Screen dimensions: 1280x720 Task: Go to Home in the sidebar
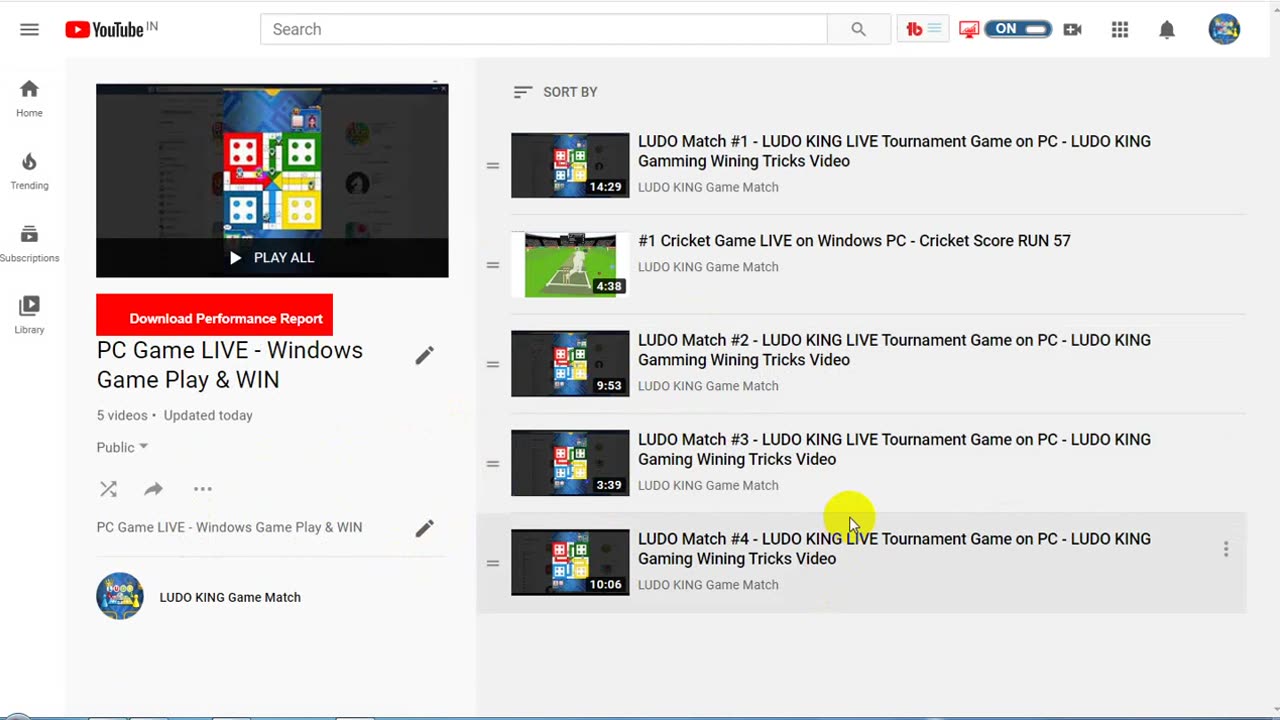point(29,98)
